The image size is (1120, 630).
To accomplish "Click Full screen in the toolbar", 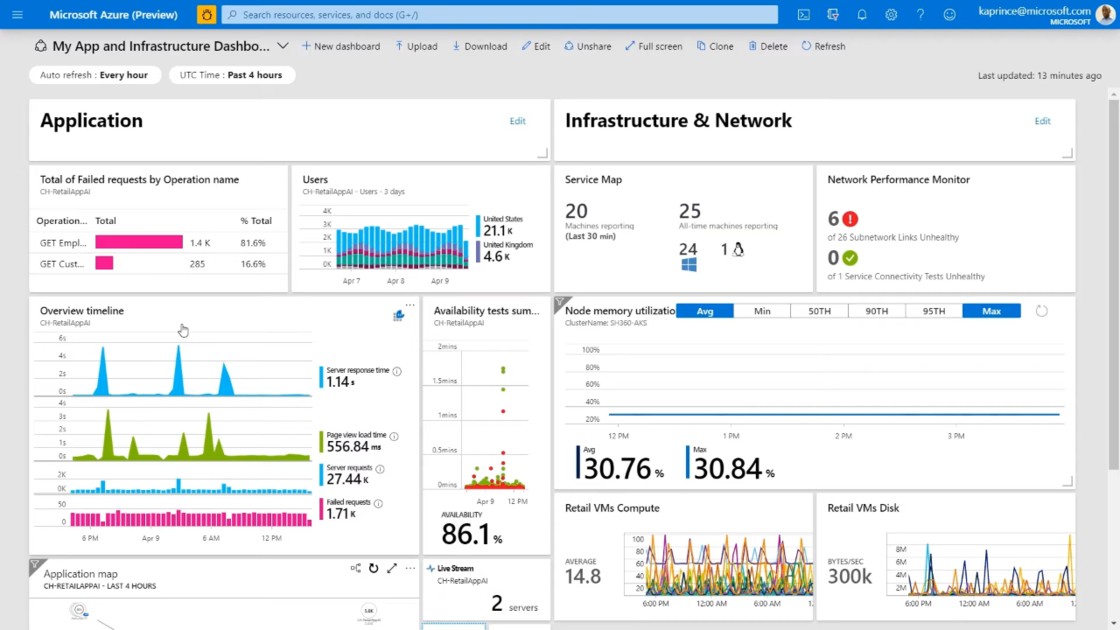I will pyautogui.click(x=654, y=46).
